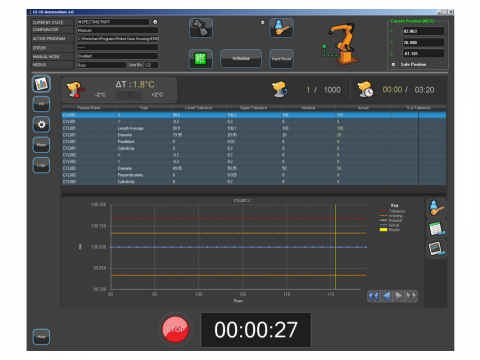
Task: Click the Manual Mode field showing Disabled
Action: [117, 56]
